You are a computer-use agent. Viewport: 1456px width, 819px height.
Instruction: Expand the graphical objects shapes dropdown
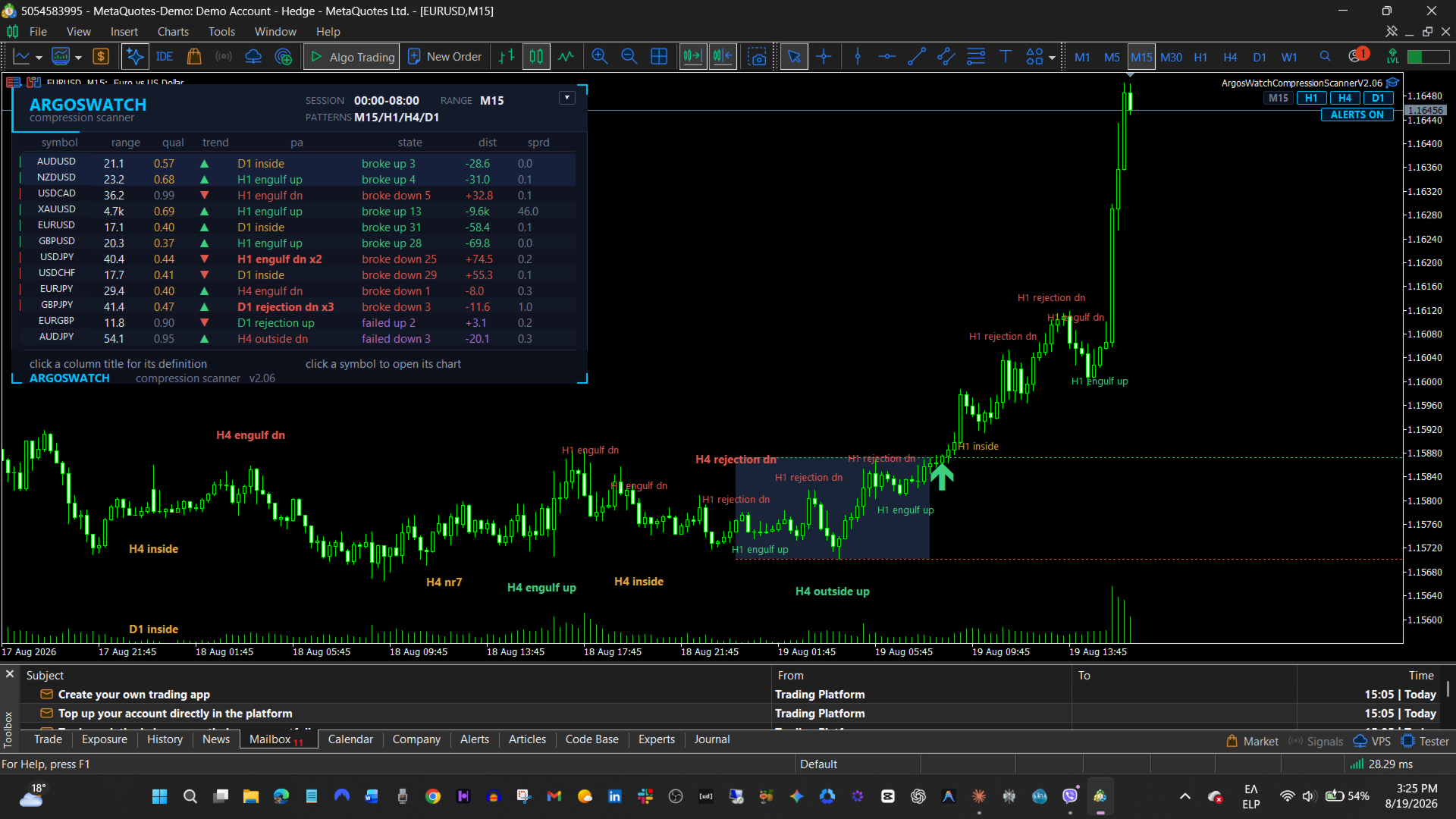point(1052,58)
